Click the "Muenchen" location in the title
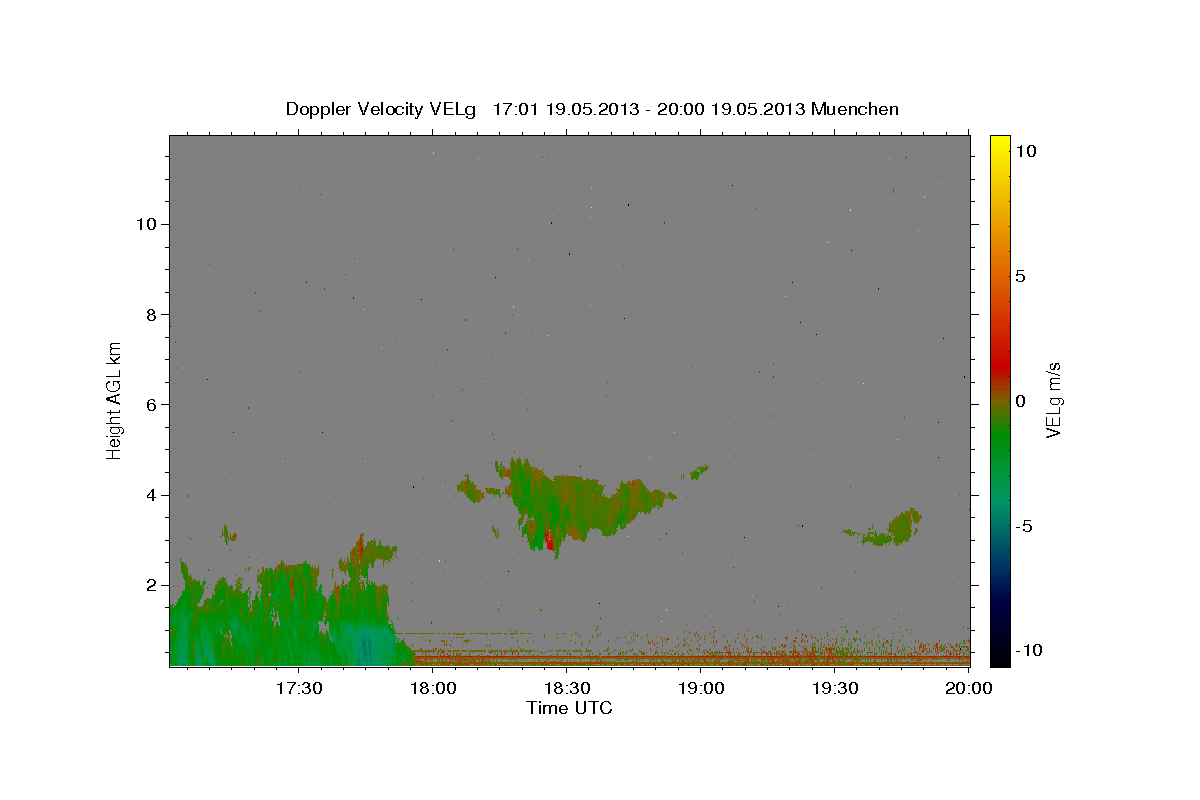The height and width of the screenshot is (800, 1200). (x=855, y=109)
